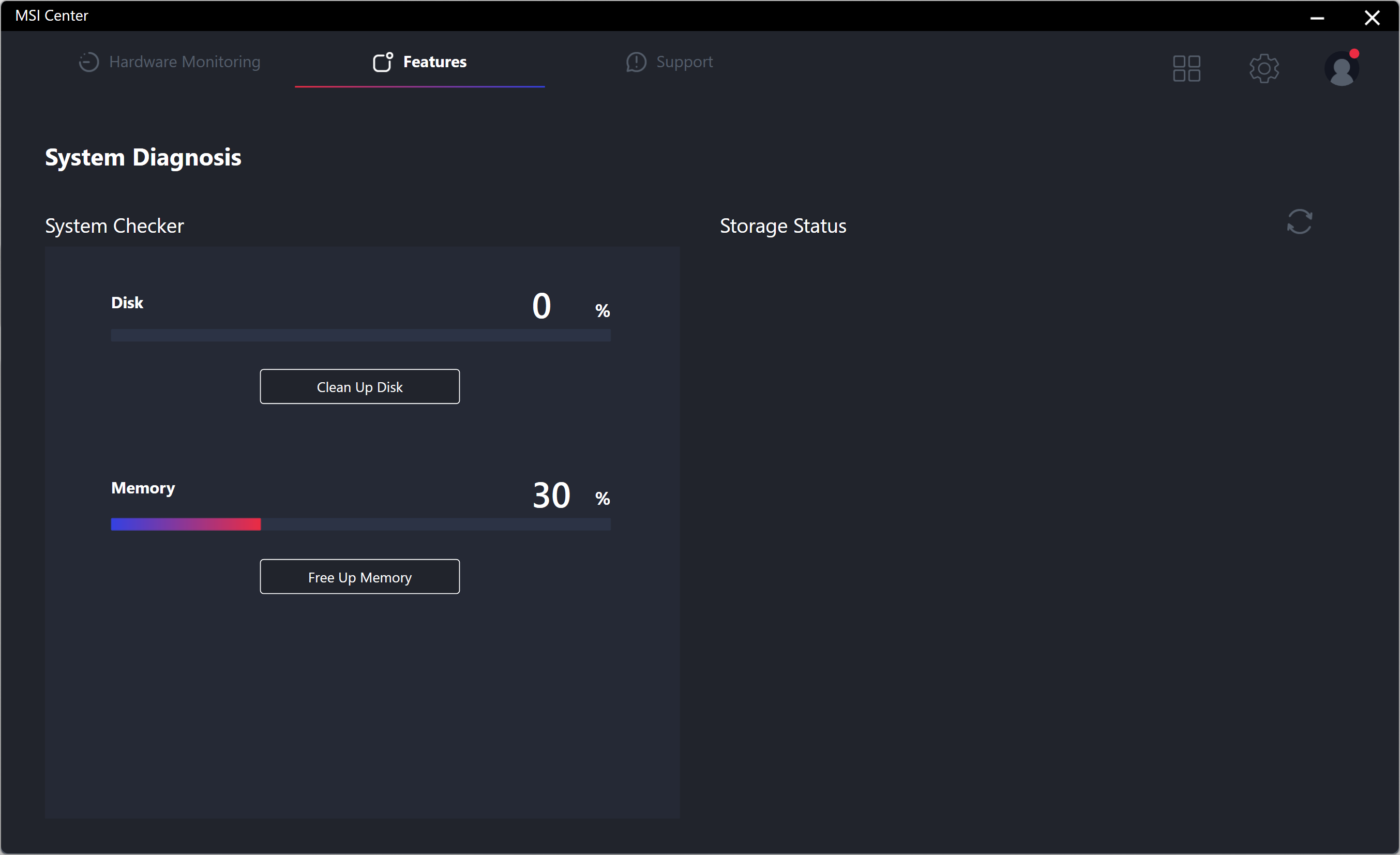Go to the Support tab
The image size is (1400, 855).
pos(684,62)
